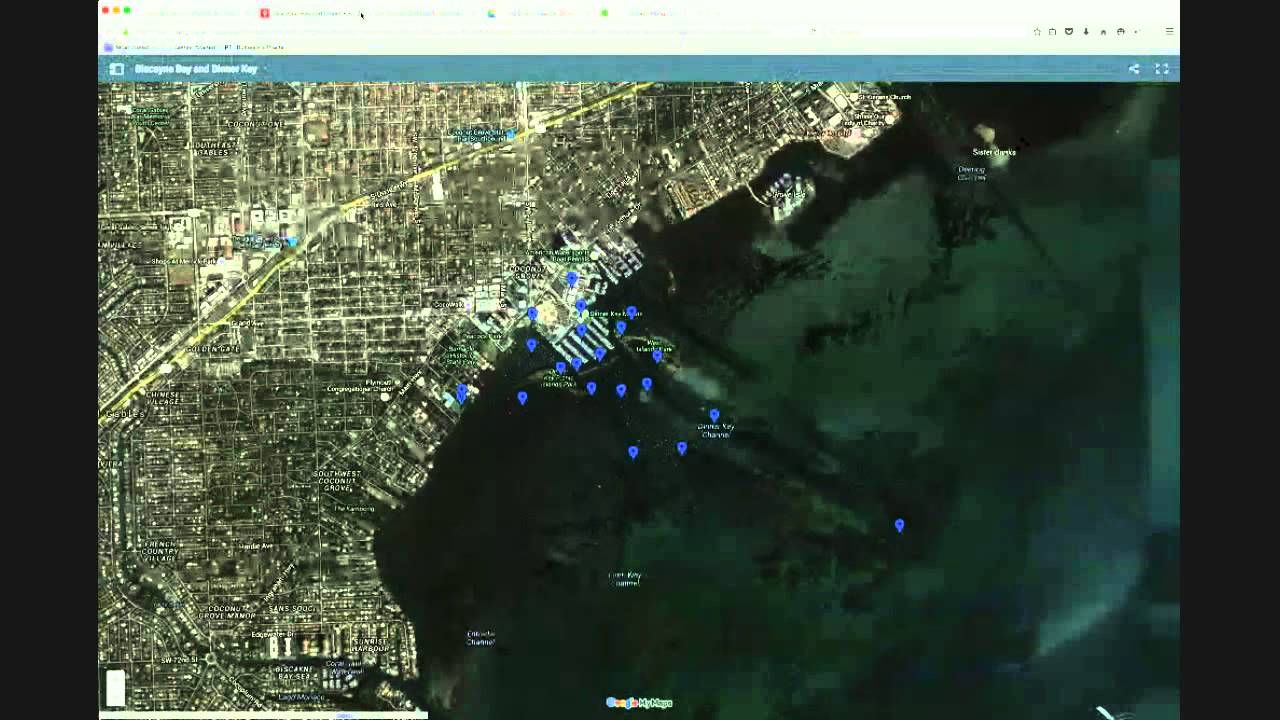The image size is (1280, 720).
Task: Click the FRENCH COUNTRY VILLAGE label
Action: (x=160, y=550)
